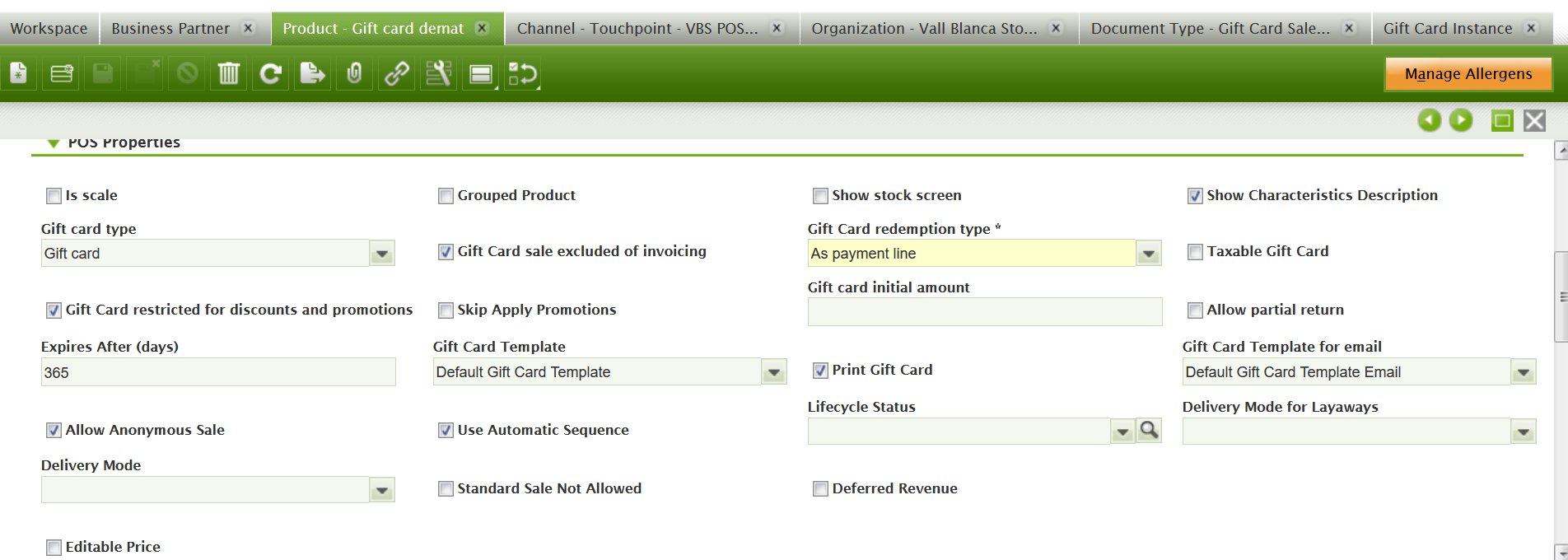Open the Gift card type dropdown
This screenshot has height=560, width=1568.
pos(381,254)
